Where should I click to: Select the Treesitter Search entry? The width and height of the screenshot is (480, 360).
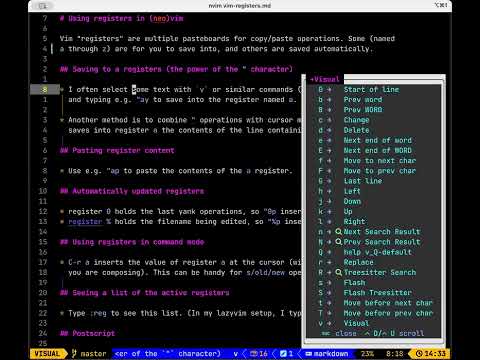pos(380,272)
